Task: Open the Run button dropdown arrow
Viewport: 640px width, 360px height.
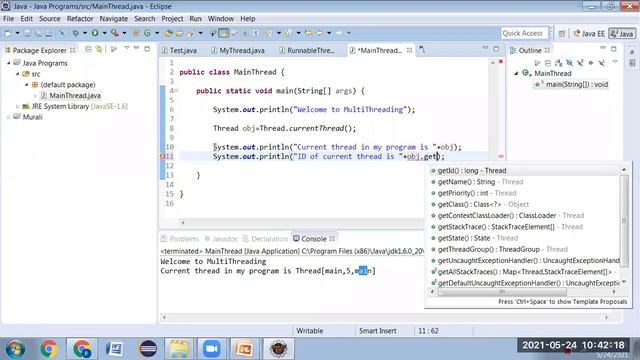Action: 104,33
